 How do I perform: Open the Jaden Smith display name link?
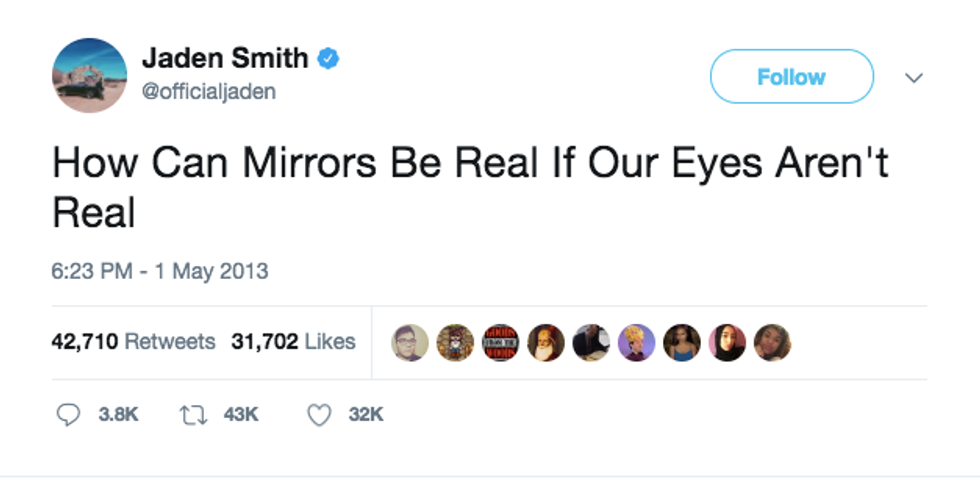tap(225, 59)
